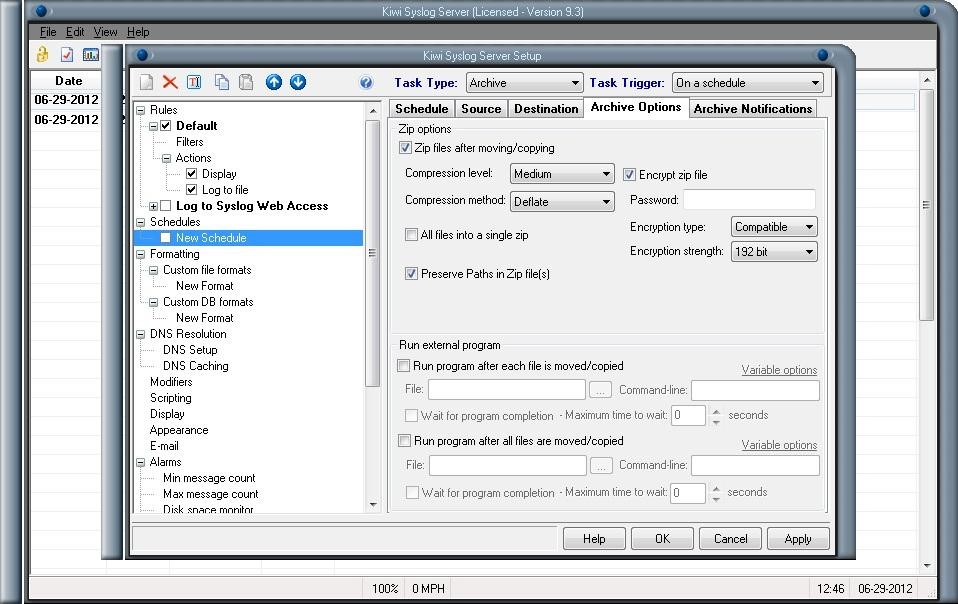Image resolution: width=958 pixels, height=604 pixels.
Task: Click the zip Password input field
Action: coord(749,200)
